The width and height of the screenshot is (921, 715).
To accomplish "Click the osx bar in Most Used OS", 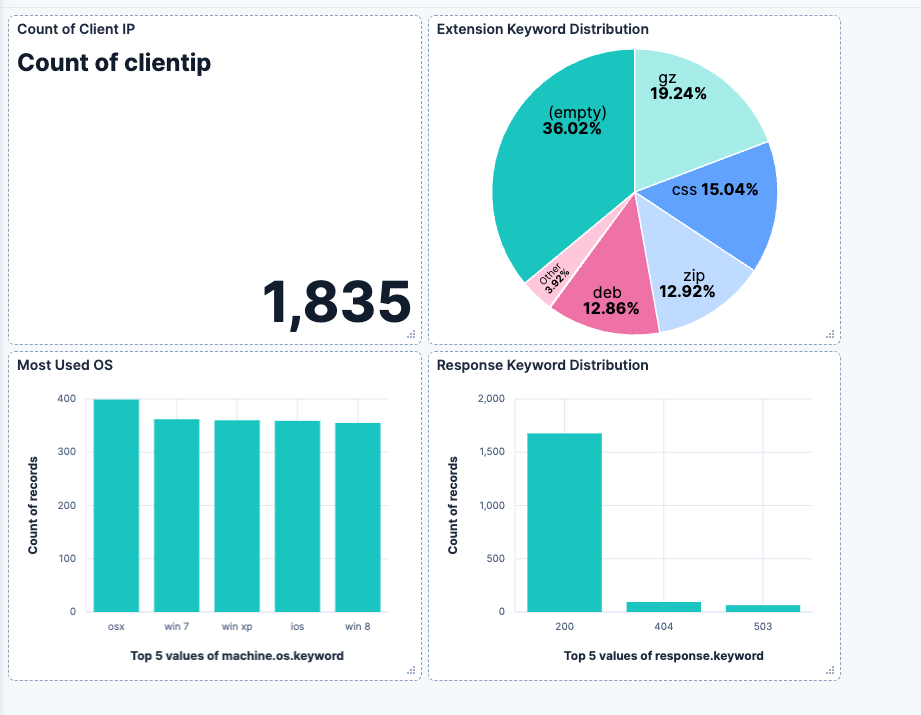I will [x=116, y=506].
